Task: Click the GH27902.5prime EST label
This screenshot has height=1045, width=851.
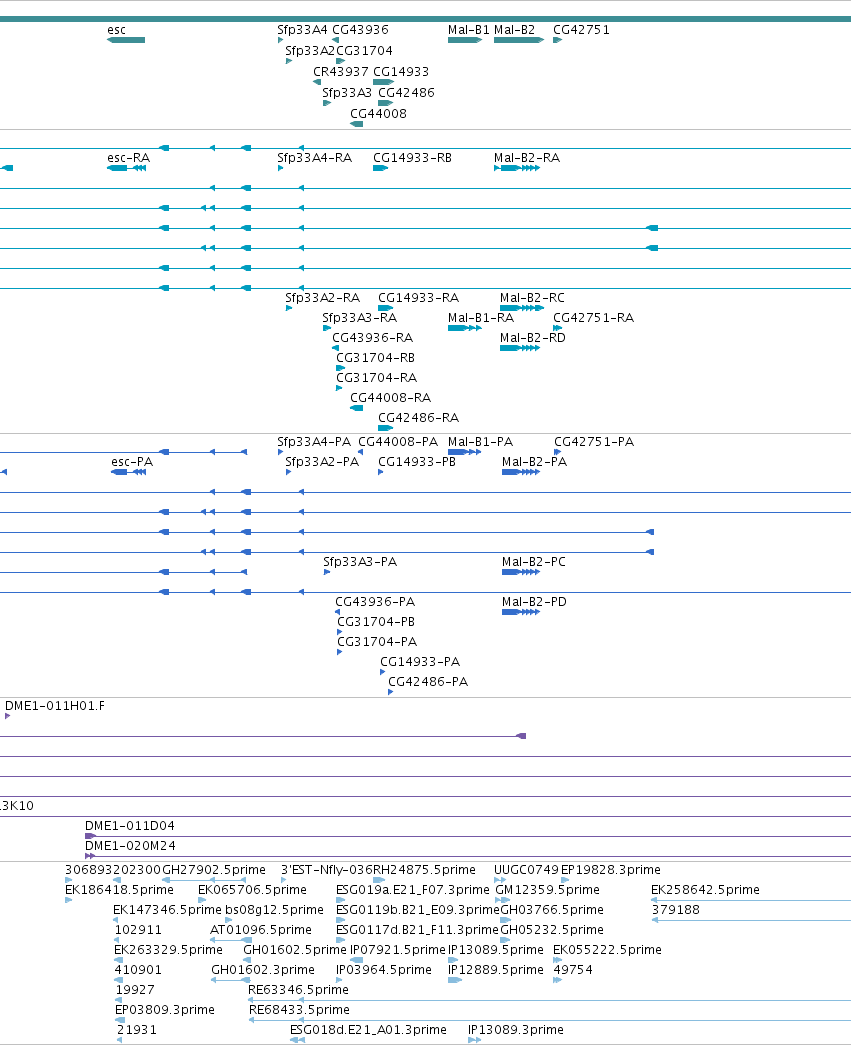Action: (x=214, y=869)
